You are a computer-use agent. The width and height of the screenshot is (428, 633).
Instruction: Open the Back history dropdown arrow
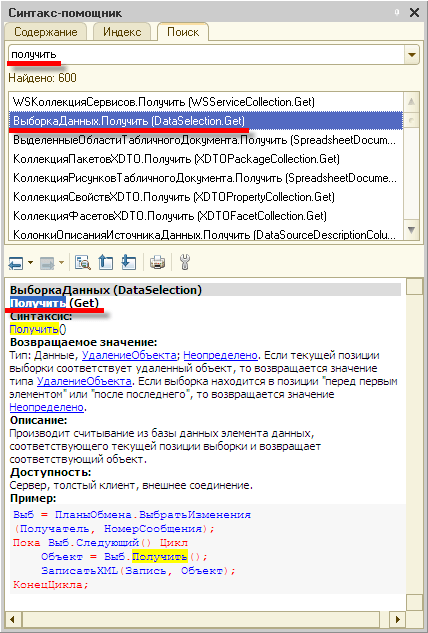[31, 263]
